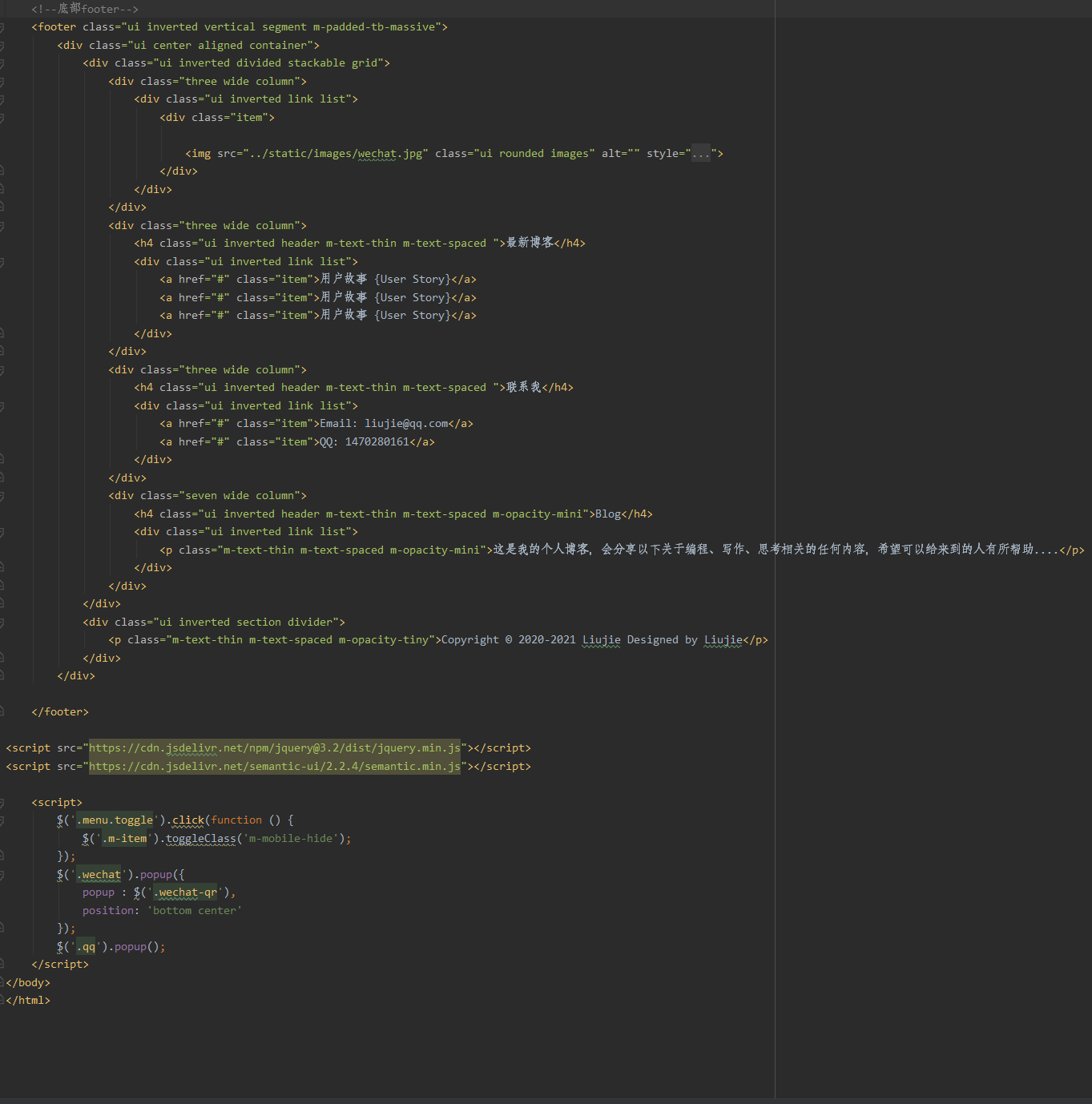The width and height of the screenshot is (1092, 1104).
Task: Click the semantic.min.js script URL
Action: 275,766
